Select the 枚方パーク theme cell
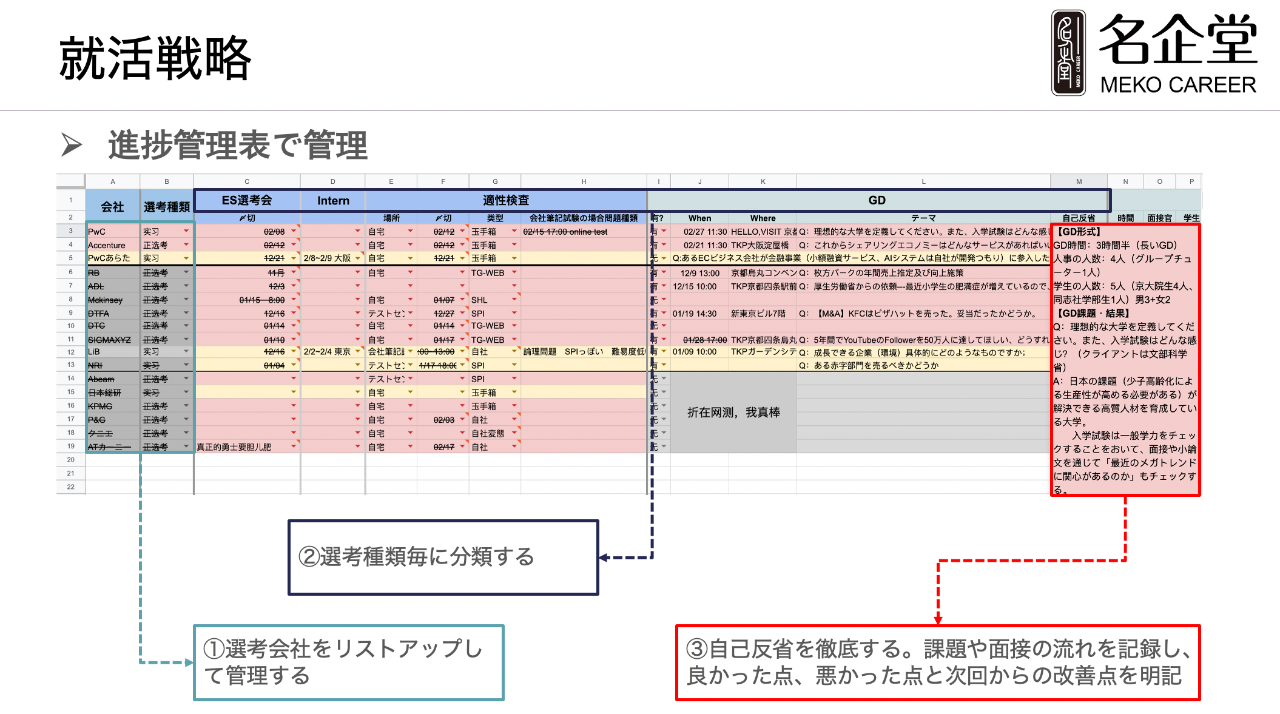1280x714 pixels. (923, 272)
